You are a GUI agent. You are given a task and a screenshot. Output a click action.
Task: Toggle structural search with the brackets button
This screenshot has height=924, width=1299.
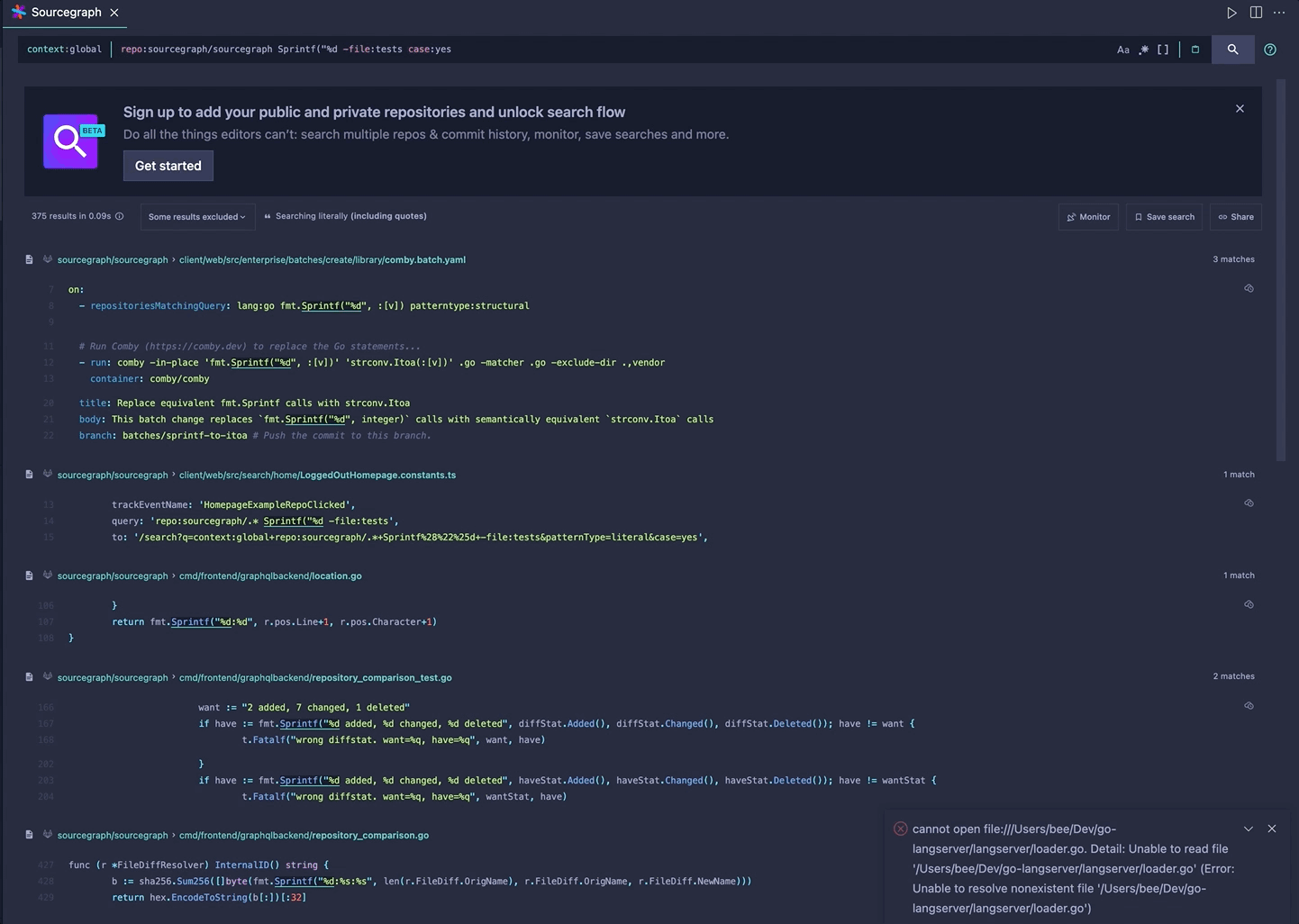pos(1163,50)
